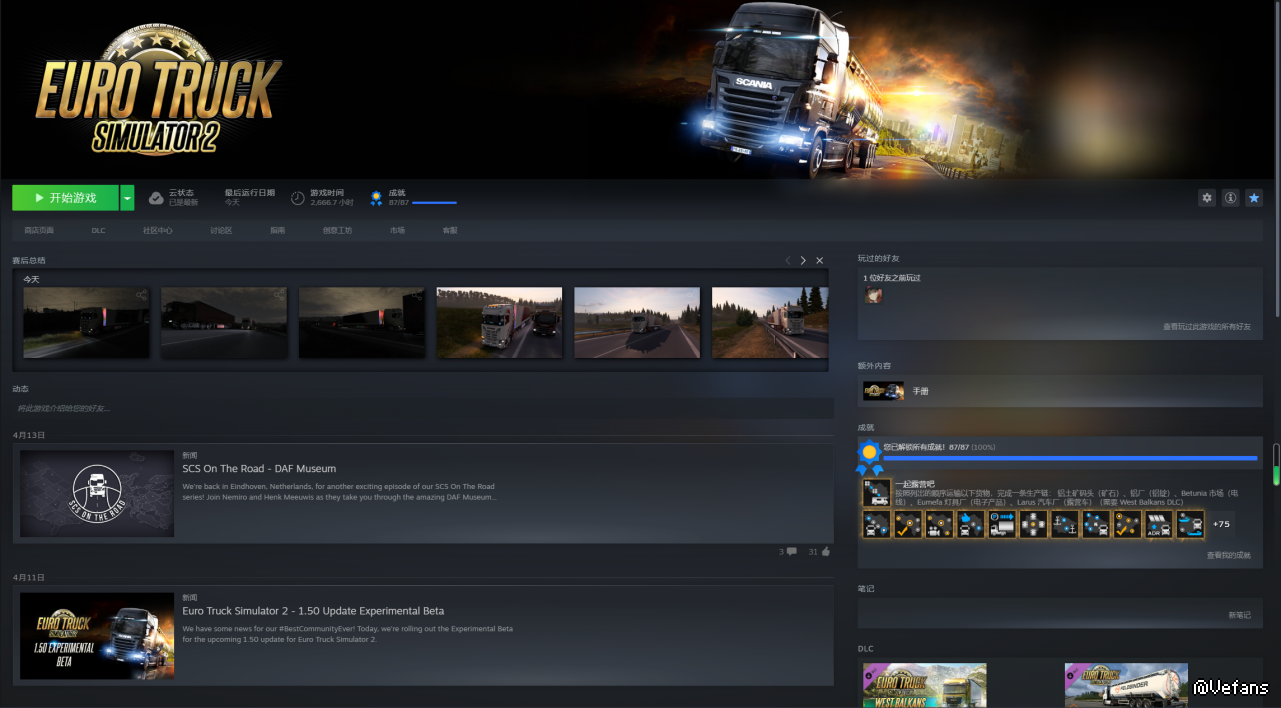This screenshot has height=708, width=1281.
Task: Click the 查看我的成就 link
Action: coord(1228,555)
